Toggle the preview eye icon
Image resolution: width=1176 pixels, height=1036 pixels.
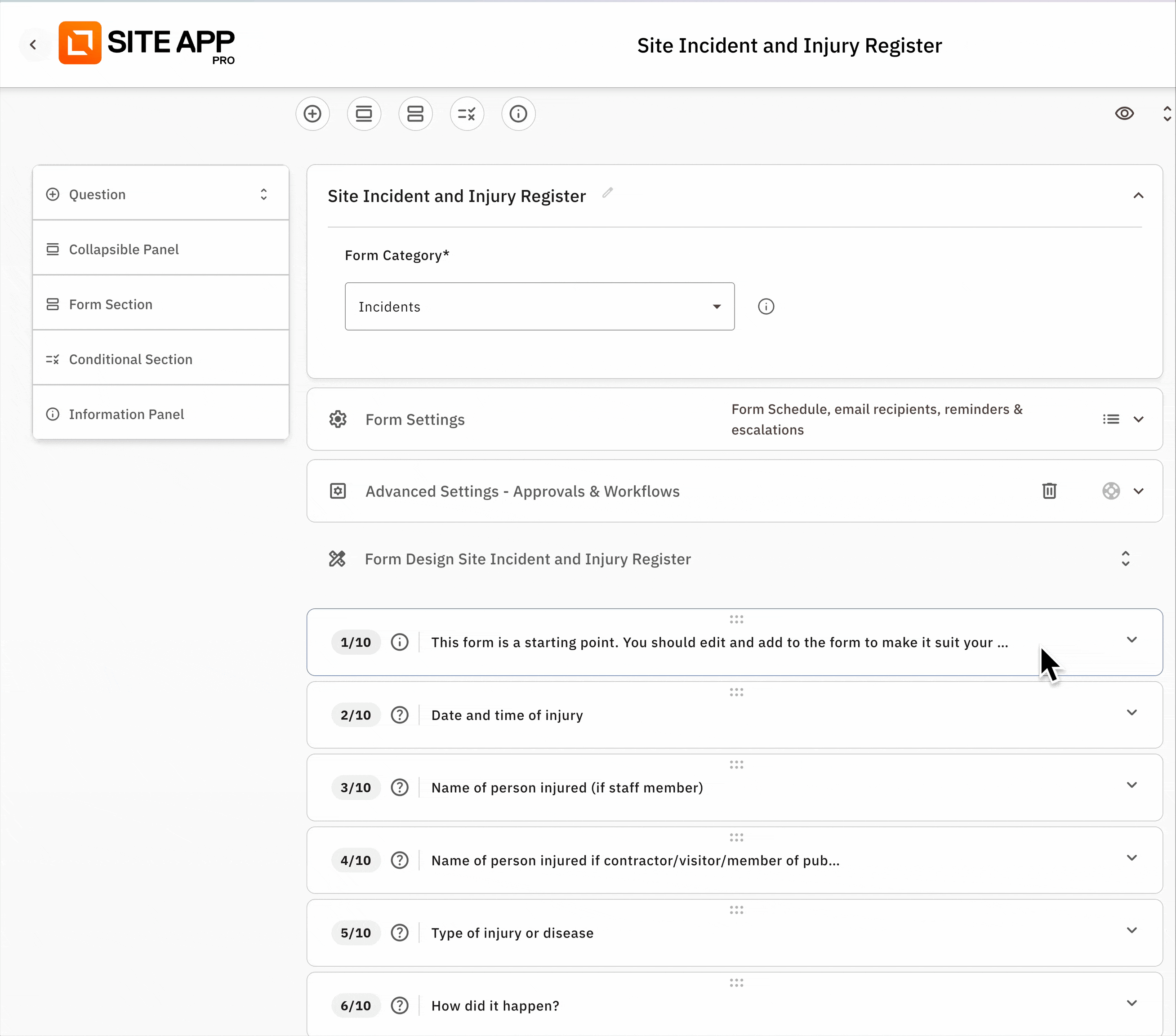pyautogui.click(x=1124, y=114)
